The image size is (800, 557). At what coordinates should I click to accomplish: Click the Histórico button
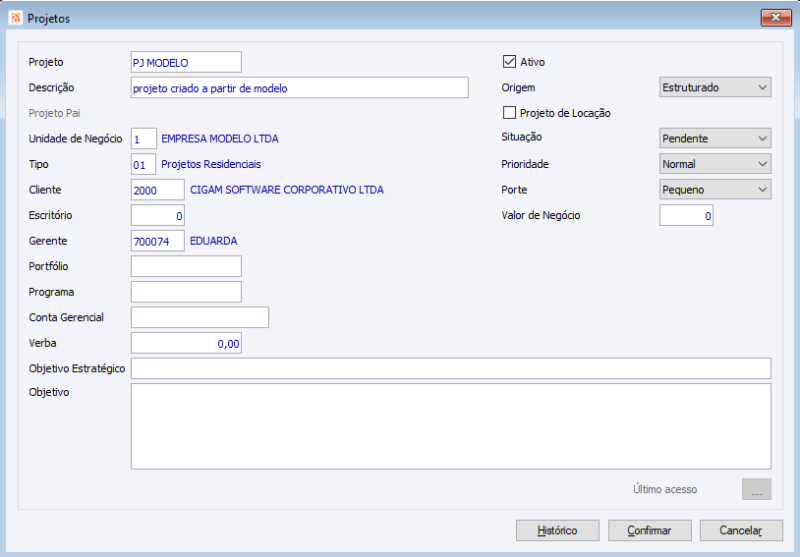click(557, 530)
